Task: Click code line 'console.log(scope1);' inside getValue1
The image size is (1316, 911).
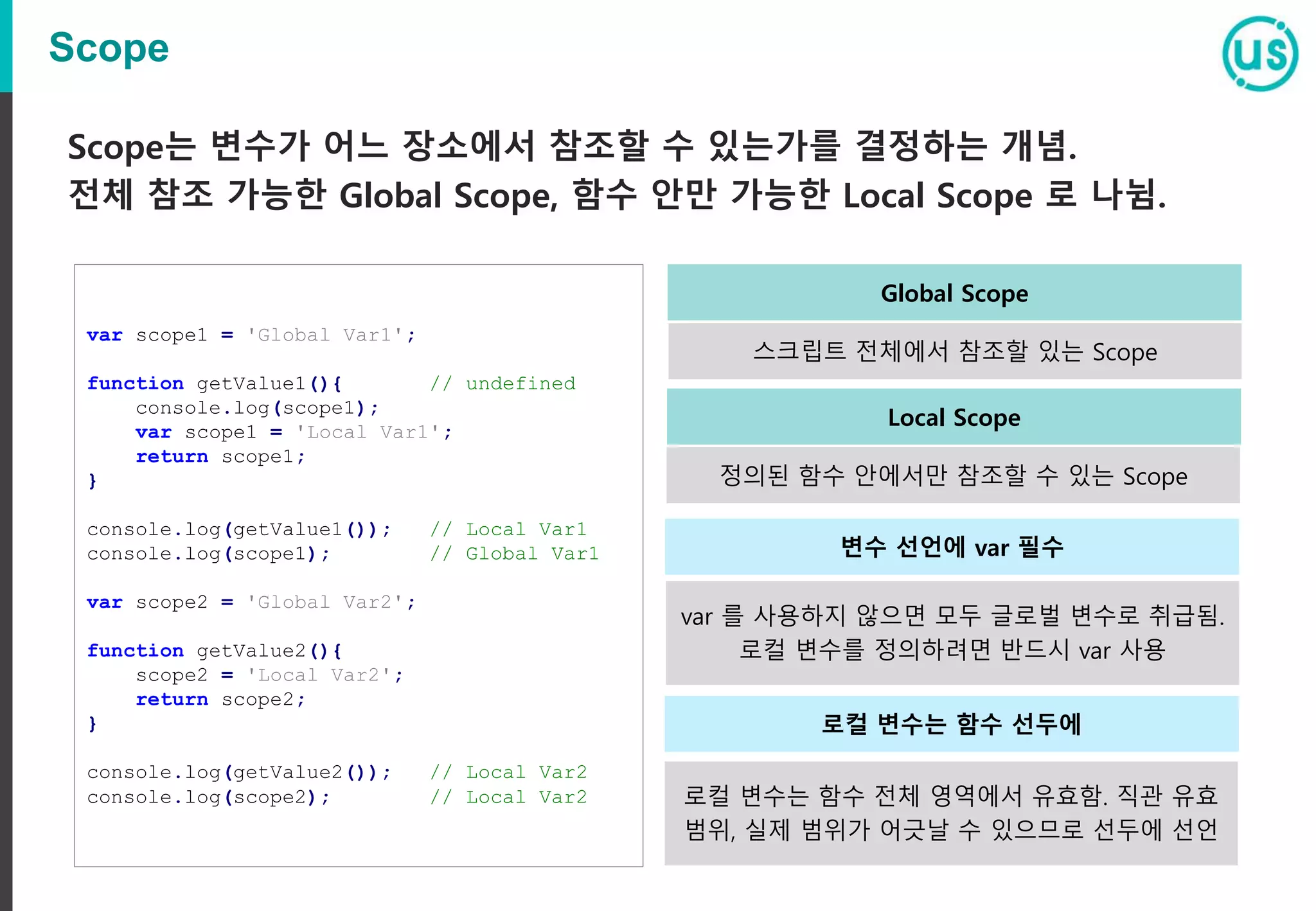Action: click(x=257, y=409)
